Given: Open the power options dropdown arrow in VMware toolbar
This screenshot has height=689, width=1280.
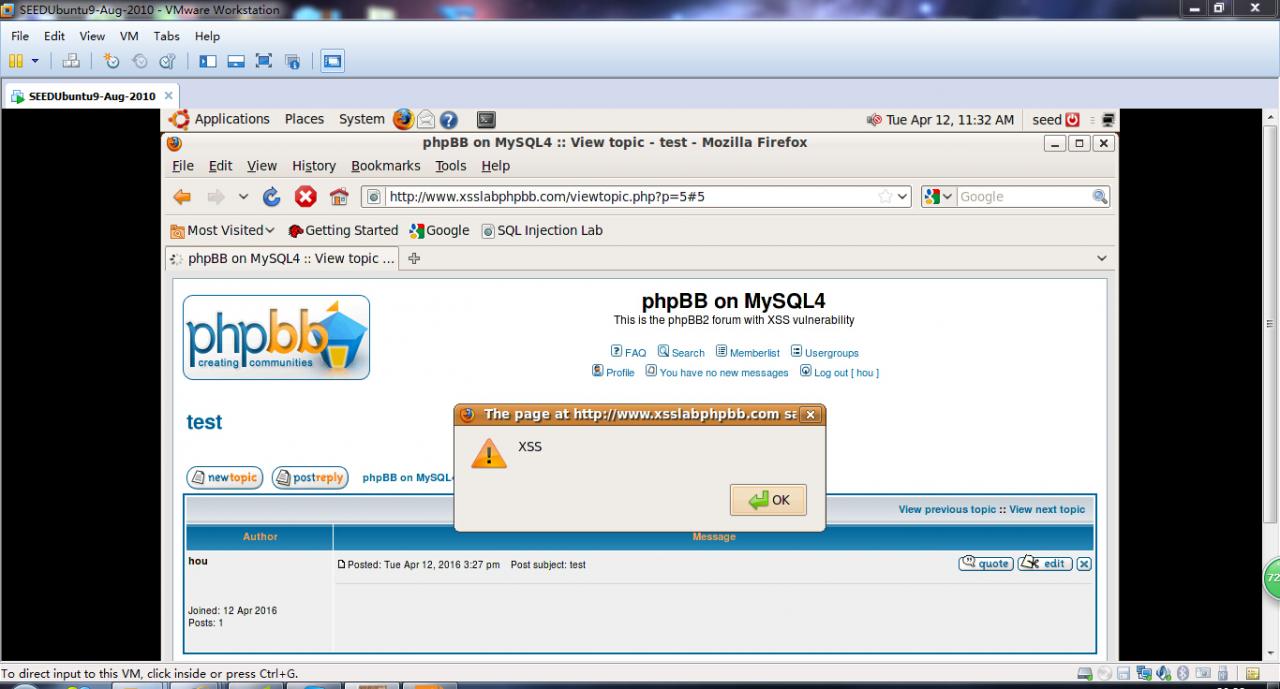Looking at the screenshot, I should click(35, 61).
